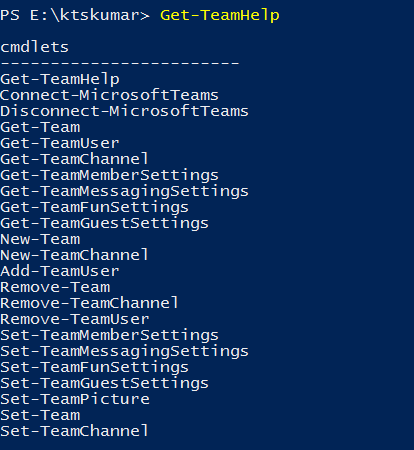Click the Get-TeamChannel line
This screenshot has height=450, width=414.
click(74, 159)
